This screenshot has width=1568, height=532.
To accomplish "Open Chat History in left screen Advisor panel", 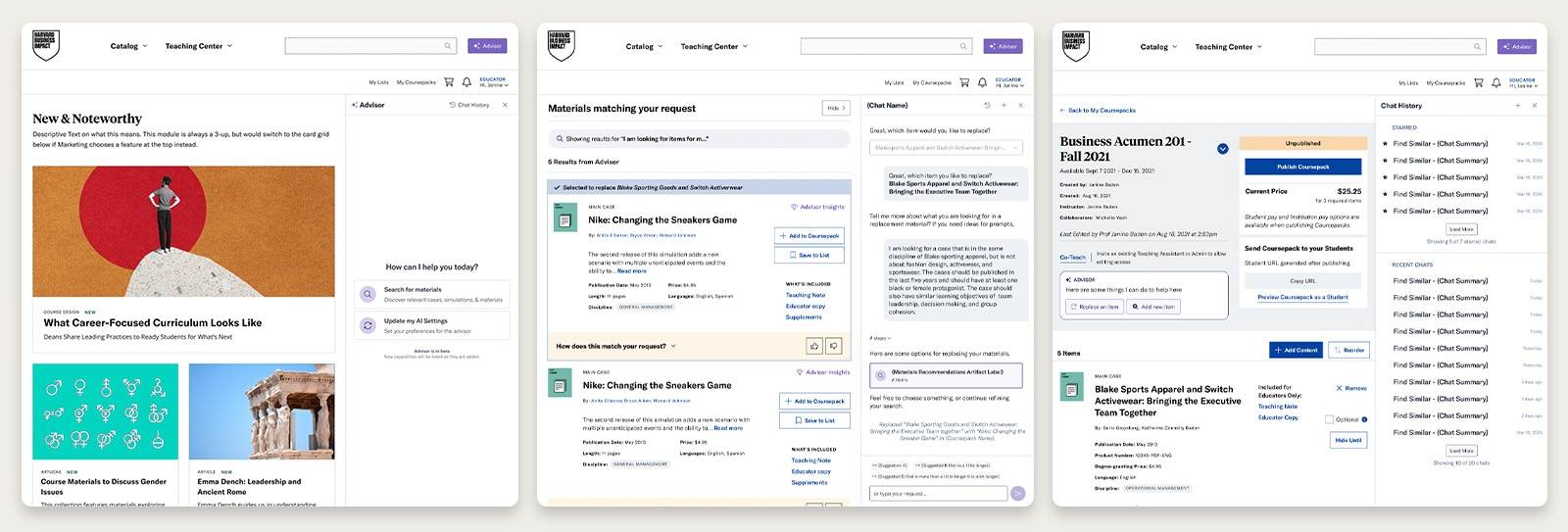I will (x=469, y=105).
